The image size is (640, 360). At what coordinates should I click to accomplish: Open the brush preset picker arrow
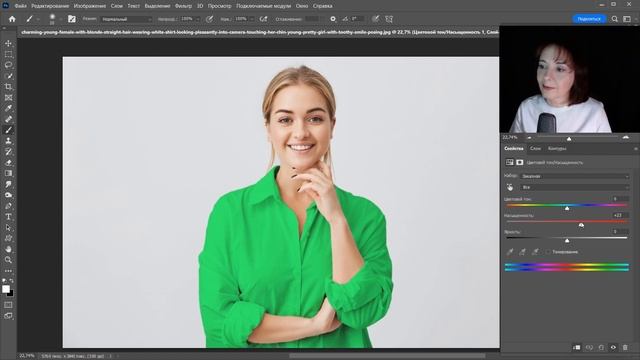click(60, 19)
